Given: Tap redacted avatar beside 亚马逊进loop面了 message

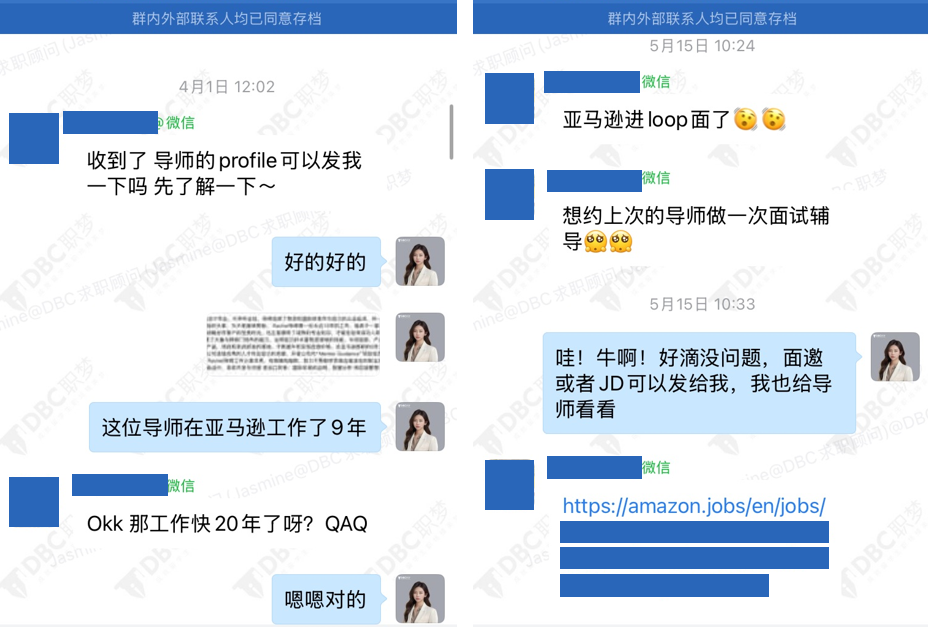Looking at the screenshot, I should tap(510, 98).
